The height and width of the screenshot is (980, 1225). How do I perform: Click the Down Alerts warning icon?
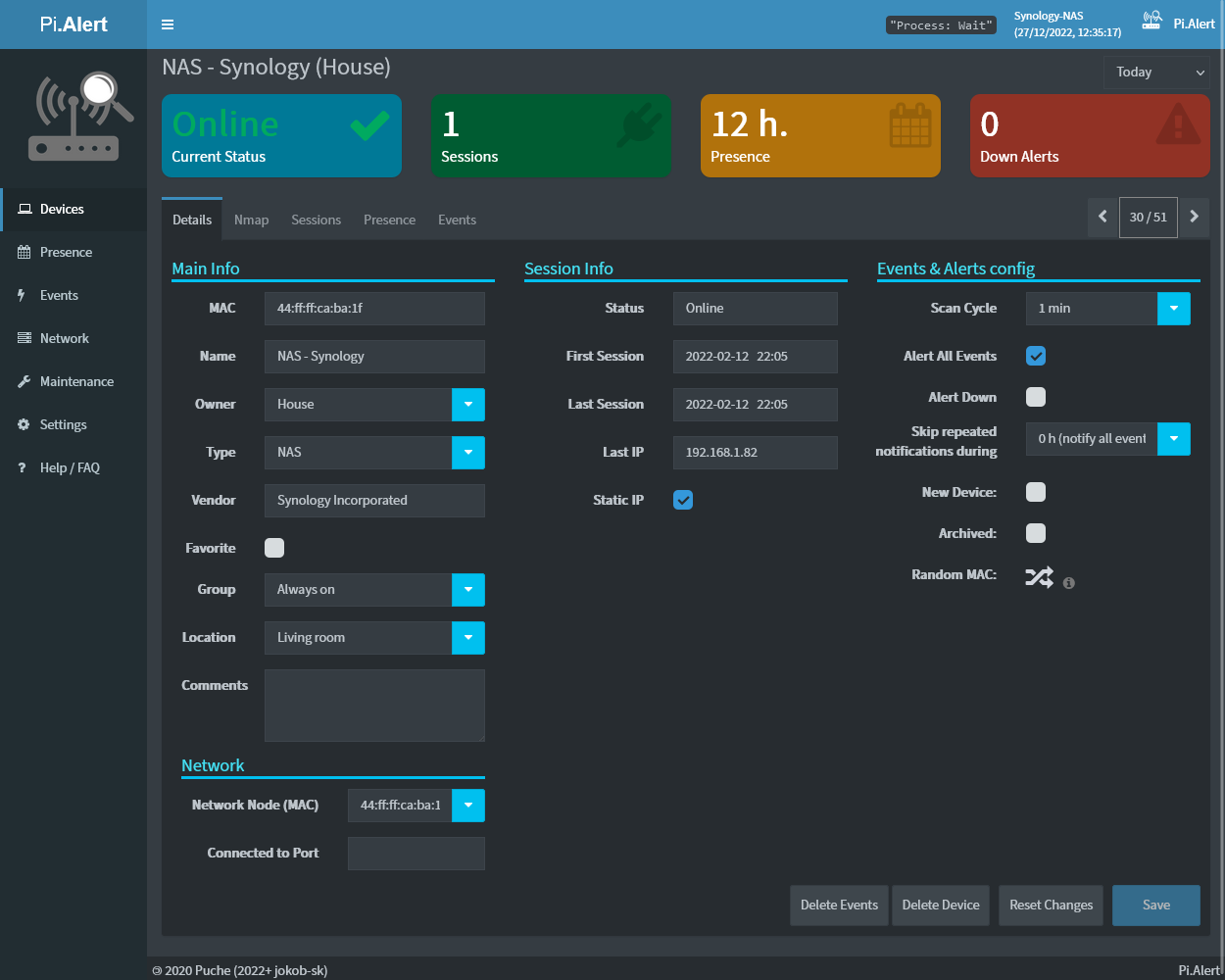point(1178,124)
